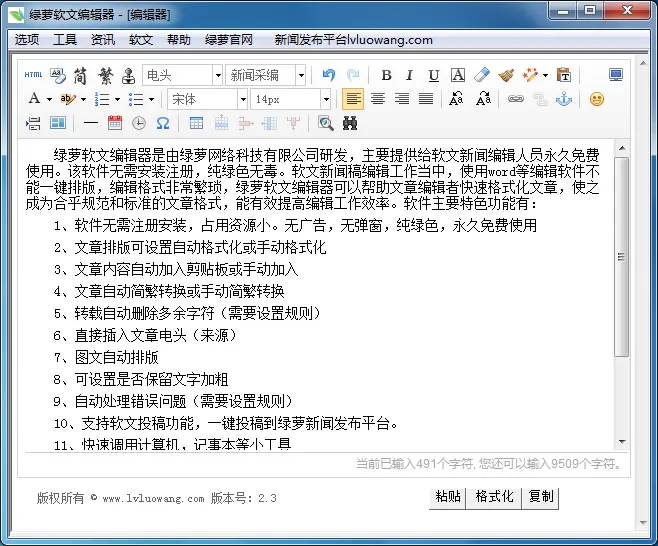Open the numbered list style dropdown
The width and height of the screenshot is (658, 546).
(x=118, y=99)
